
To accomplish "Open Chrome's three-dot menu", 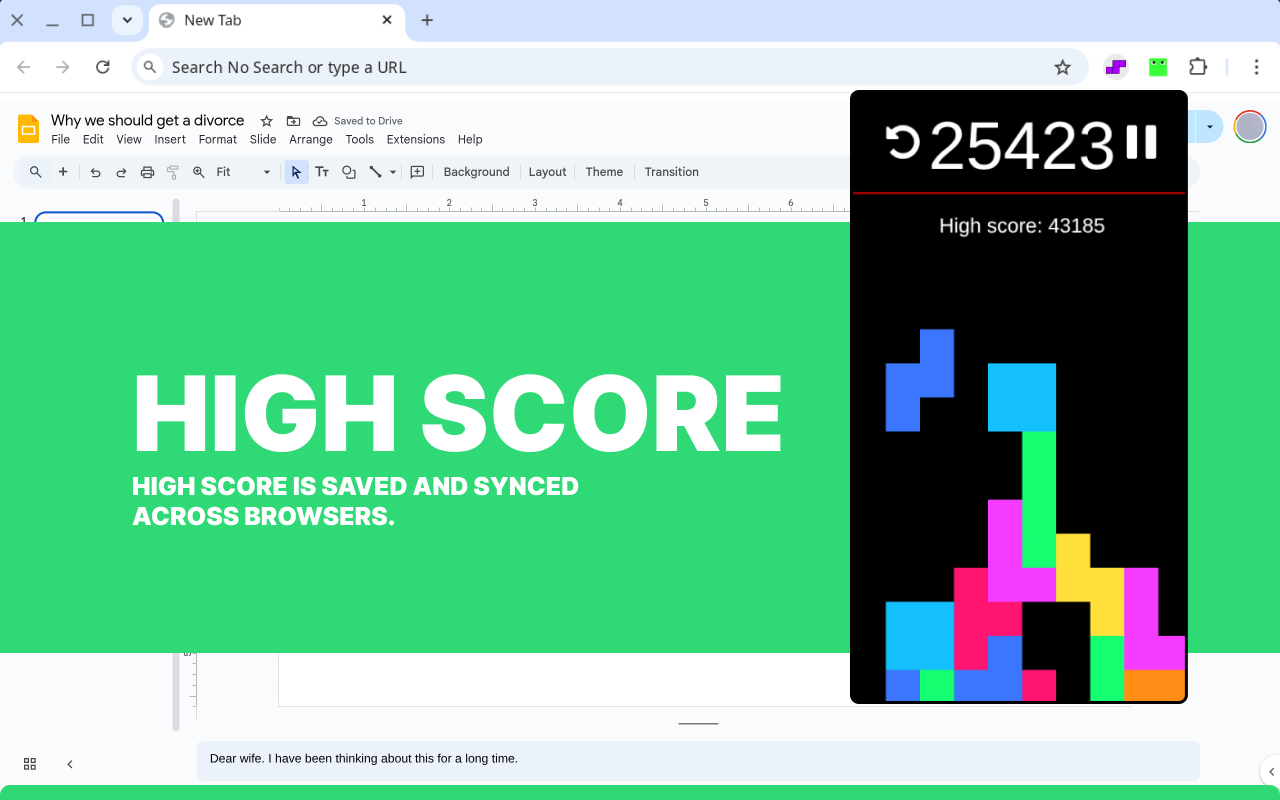I will [x=1256, y=67].
